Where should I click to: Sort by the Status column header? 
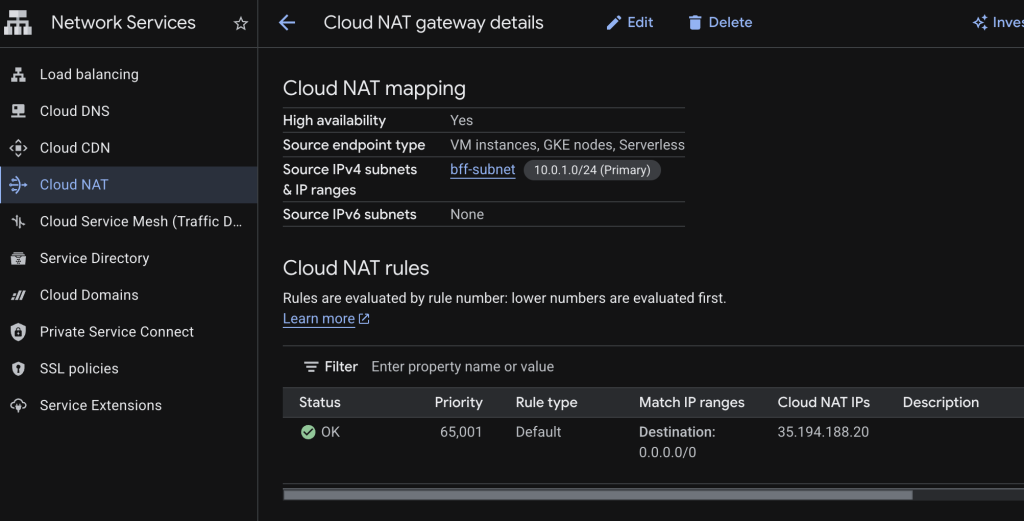(x=319, y=403)
